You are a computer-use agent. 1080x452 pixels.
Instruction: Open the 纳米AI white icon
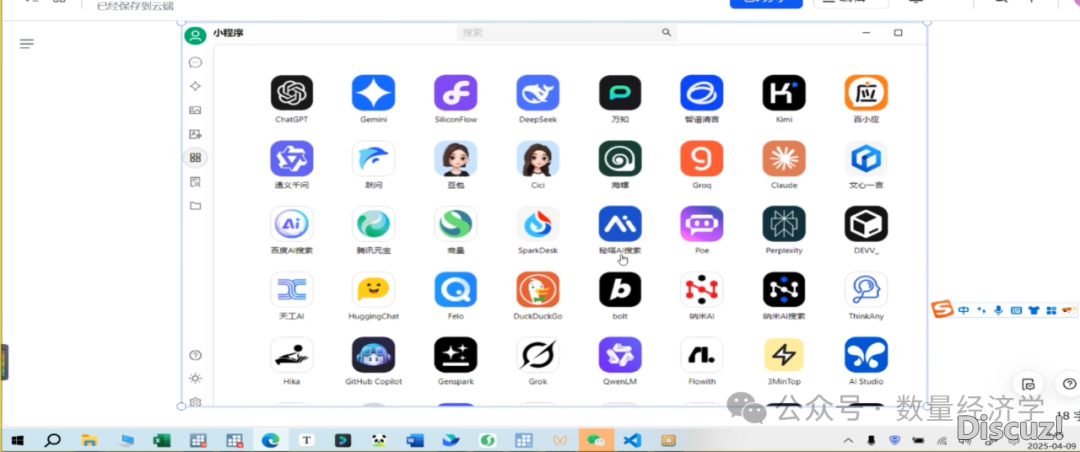pyautogui.click(x=702, y=289)
